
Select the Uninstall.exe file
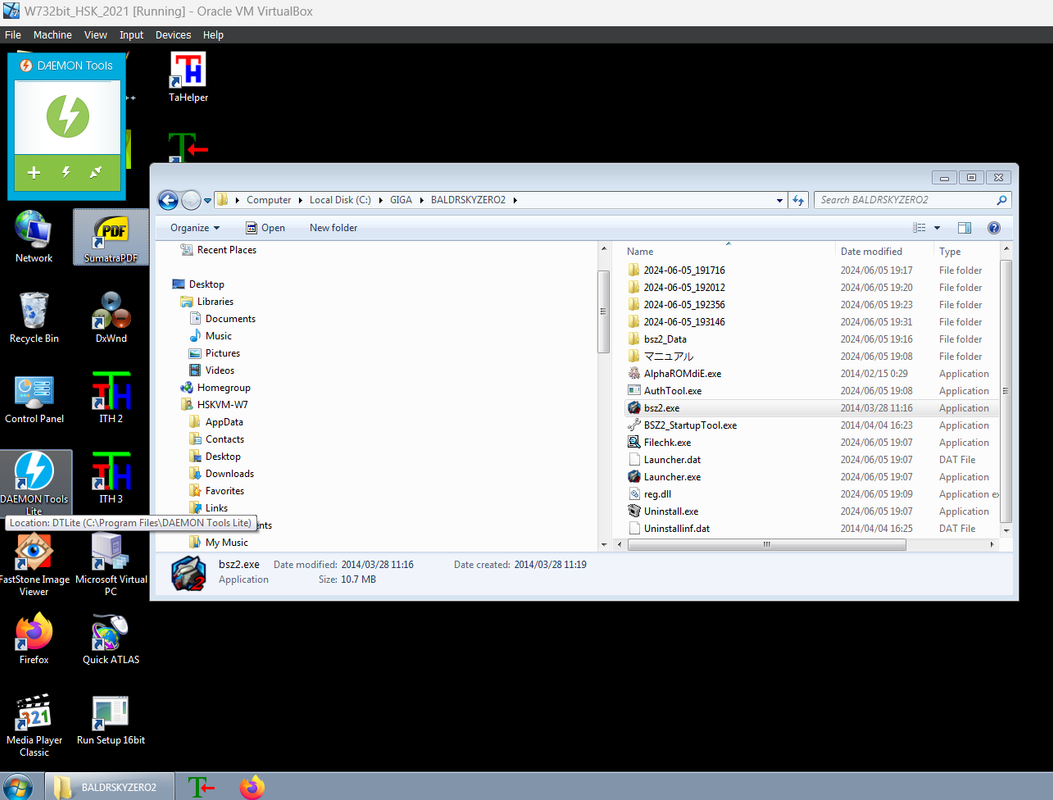click(x=671, y=511)
